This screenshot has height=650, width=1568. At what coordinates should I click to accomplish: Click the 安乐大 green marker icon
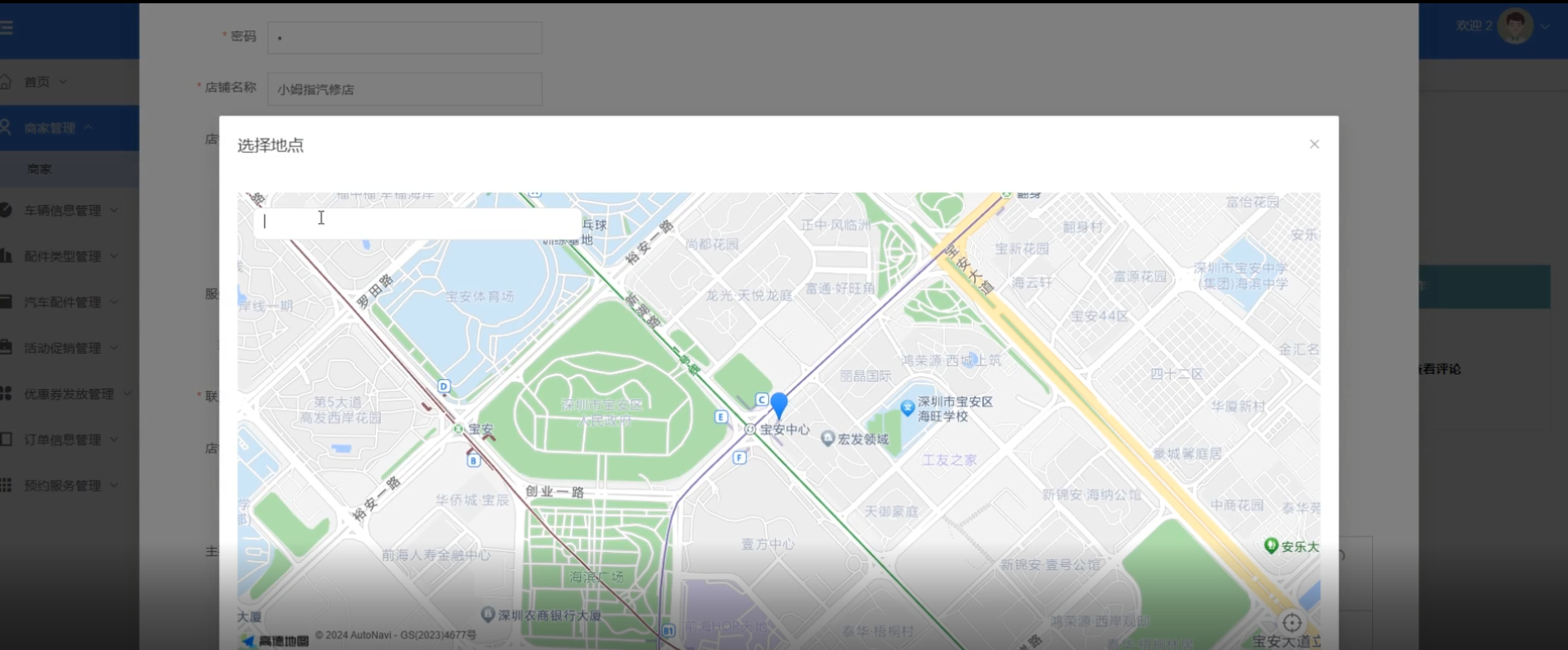1271,546
